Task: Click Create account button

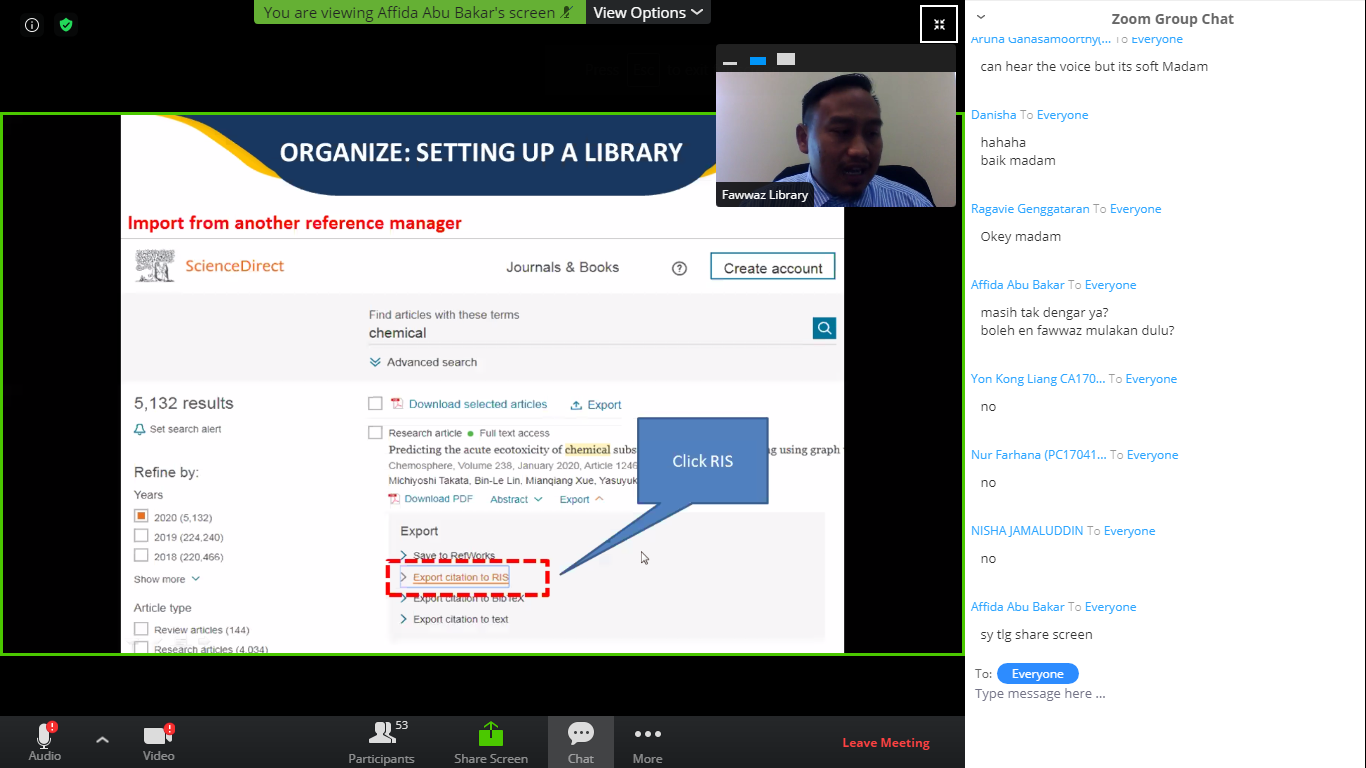Action: (773, 267)
